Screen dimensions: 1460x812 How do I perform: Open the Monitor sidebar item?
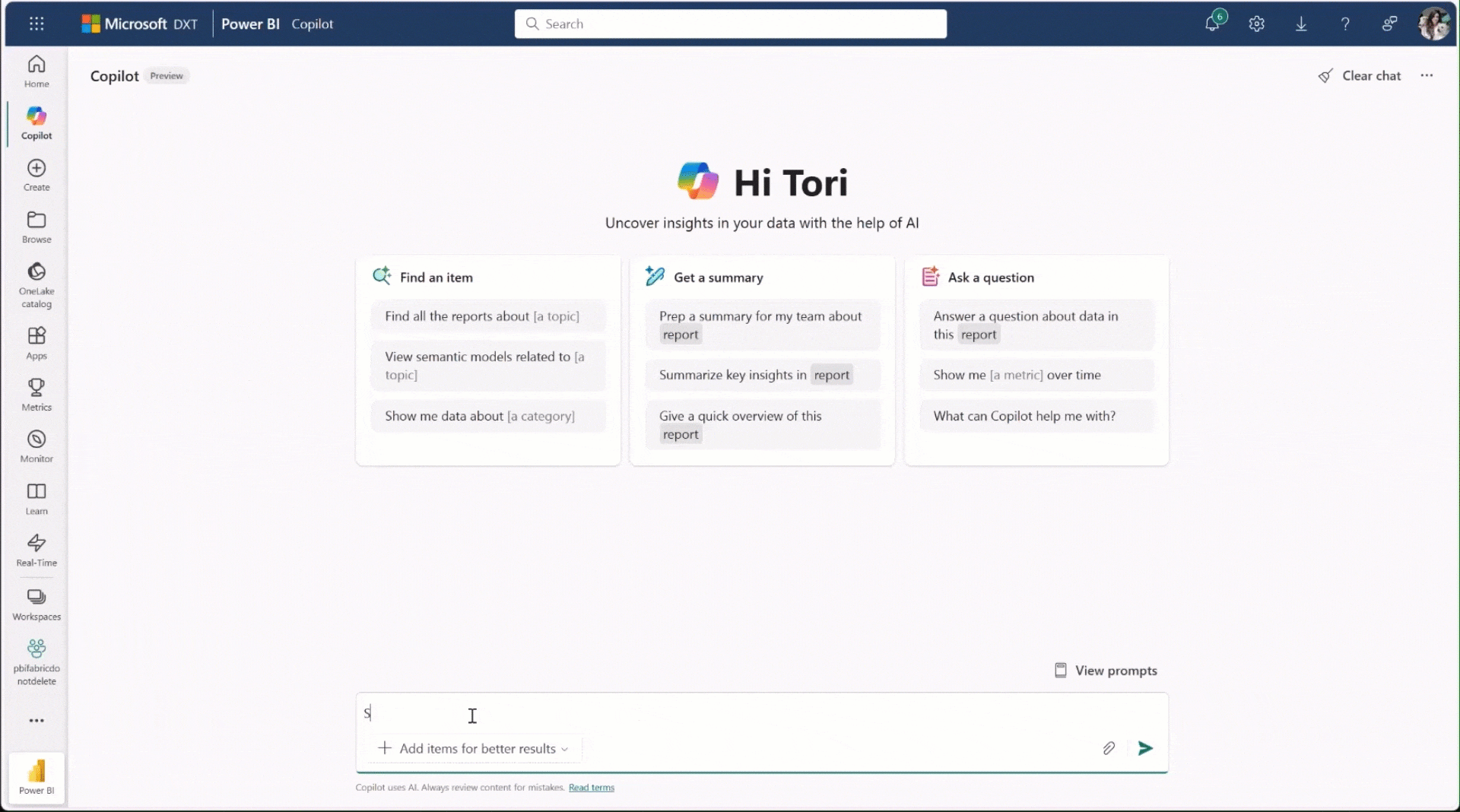click(x=36, y=446)
